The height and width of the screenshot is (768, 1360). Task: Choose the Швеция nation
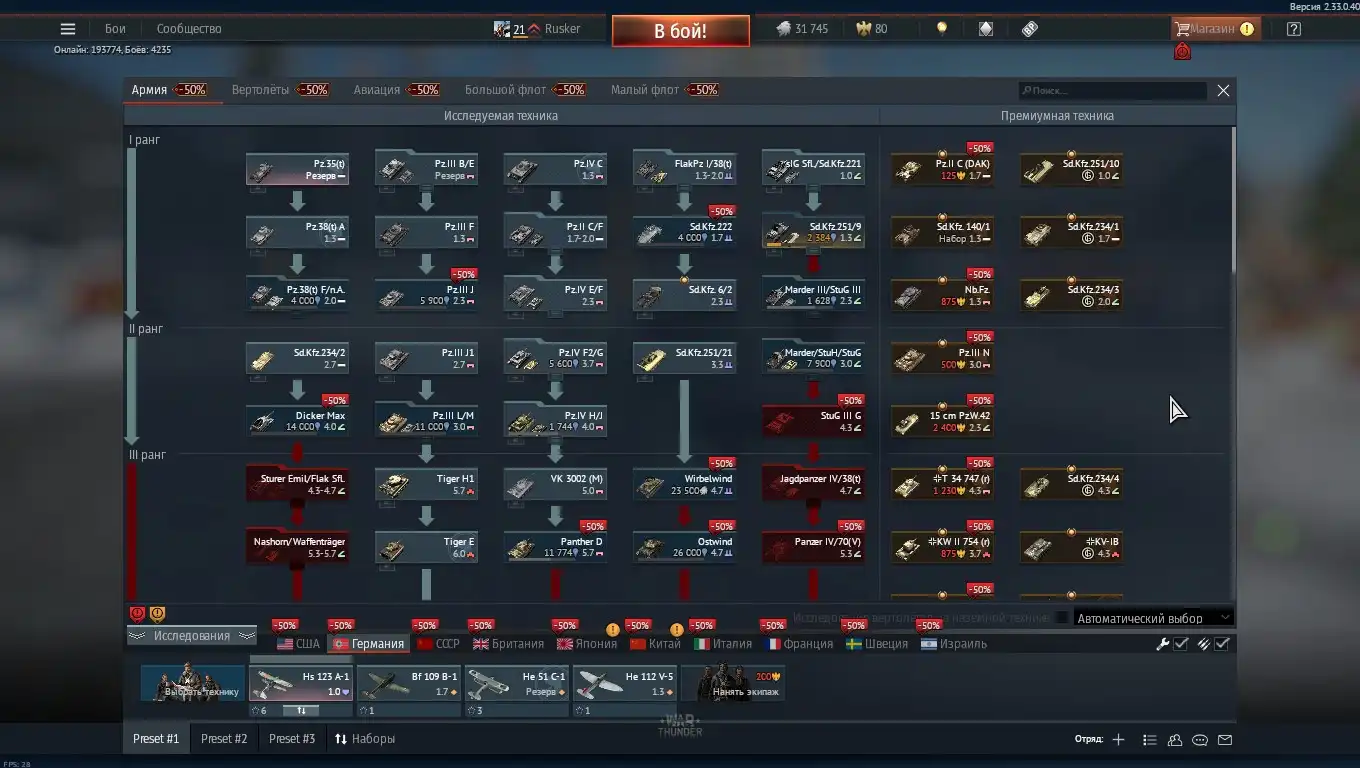click(877, 644)
